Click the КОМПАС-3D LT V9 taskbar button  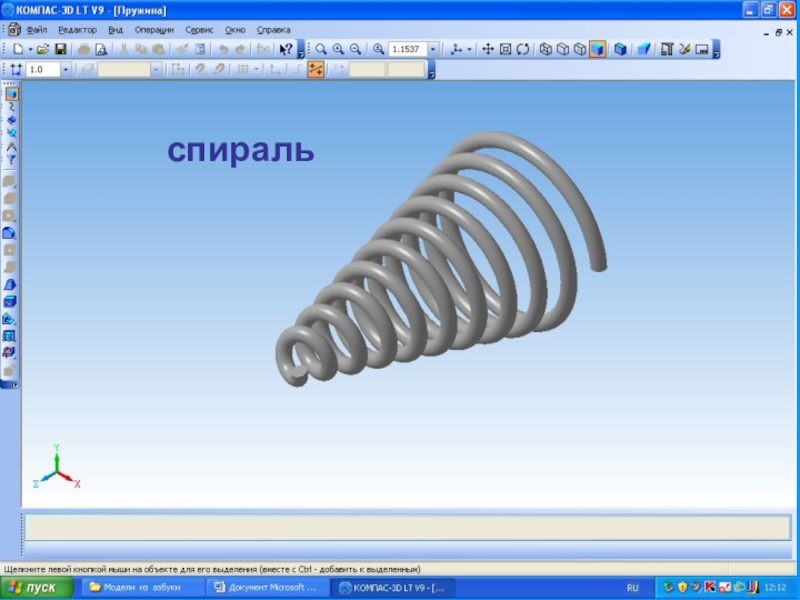pos(393,588)
